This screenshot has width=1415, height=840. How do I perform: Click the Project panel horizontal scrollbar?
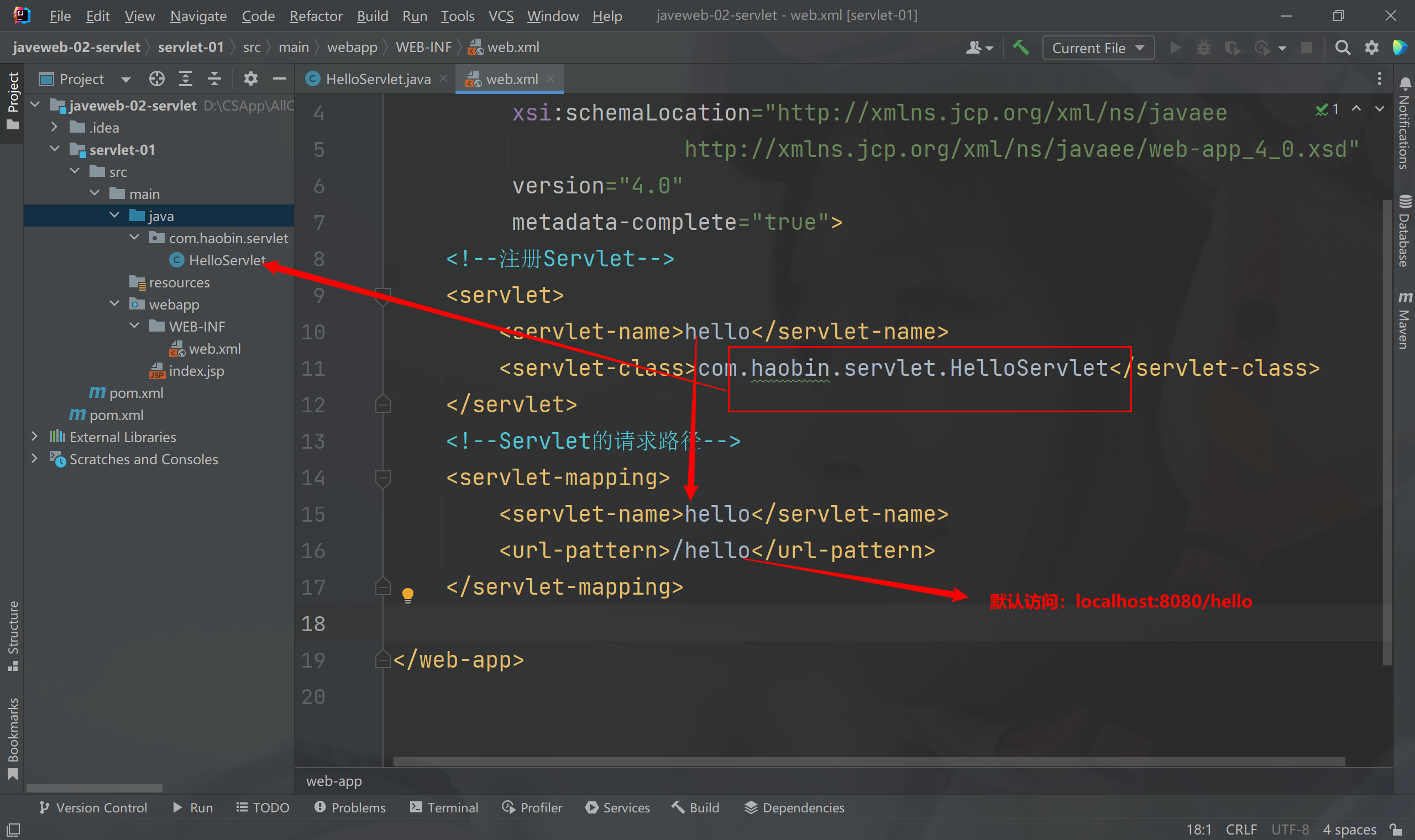94,788
